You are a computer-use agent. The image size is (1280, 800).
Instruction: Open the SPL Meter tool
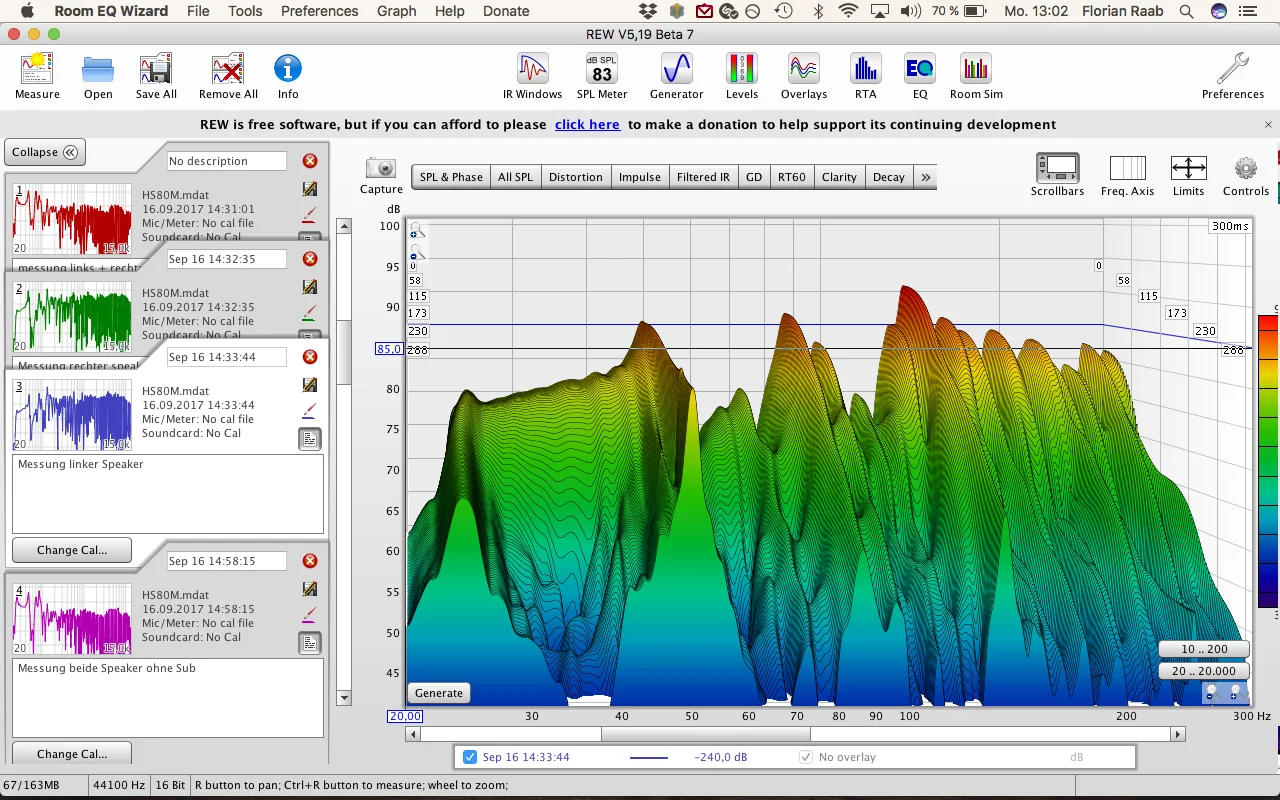click(x=602, y=76)
